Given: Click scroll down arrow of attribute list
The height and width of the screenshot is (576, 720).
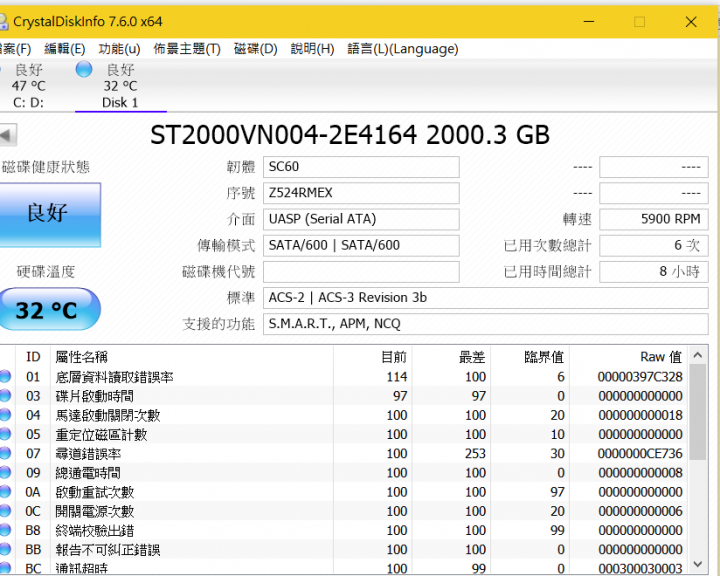Looking at the screenshot, I should [x=698, y=564].
